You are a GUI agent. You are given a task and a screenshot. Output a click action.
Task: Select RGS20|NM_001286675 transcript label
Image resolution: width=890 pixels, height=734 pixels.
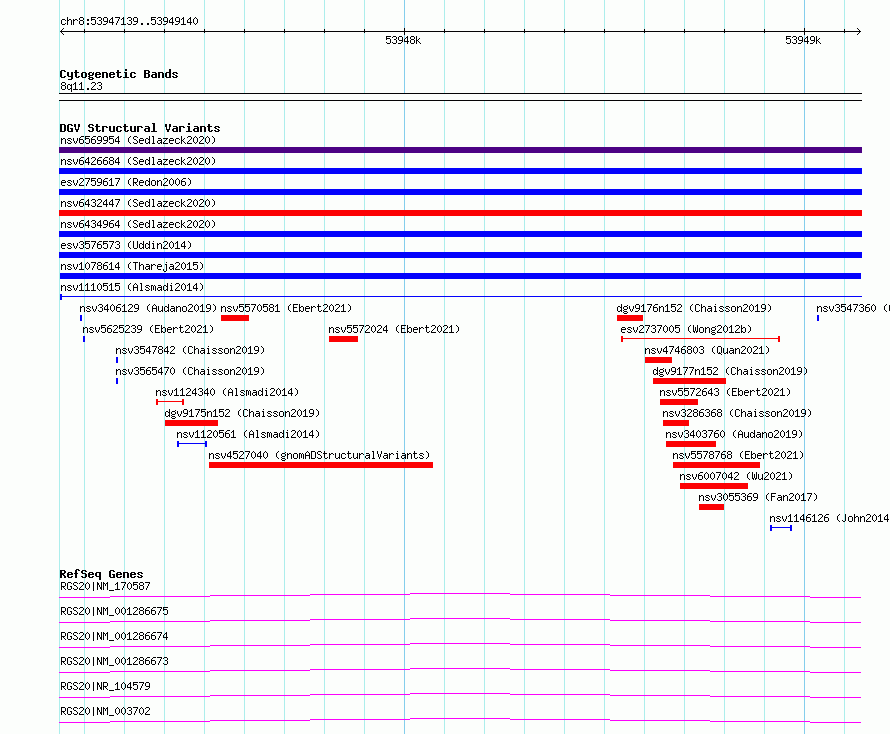pyautogui.click(x=114, y=611)
